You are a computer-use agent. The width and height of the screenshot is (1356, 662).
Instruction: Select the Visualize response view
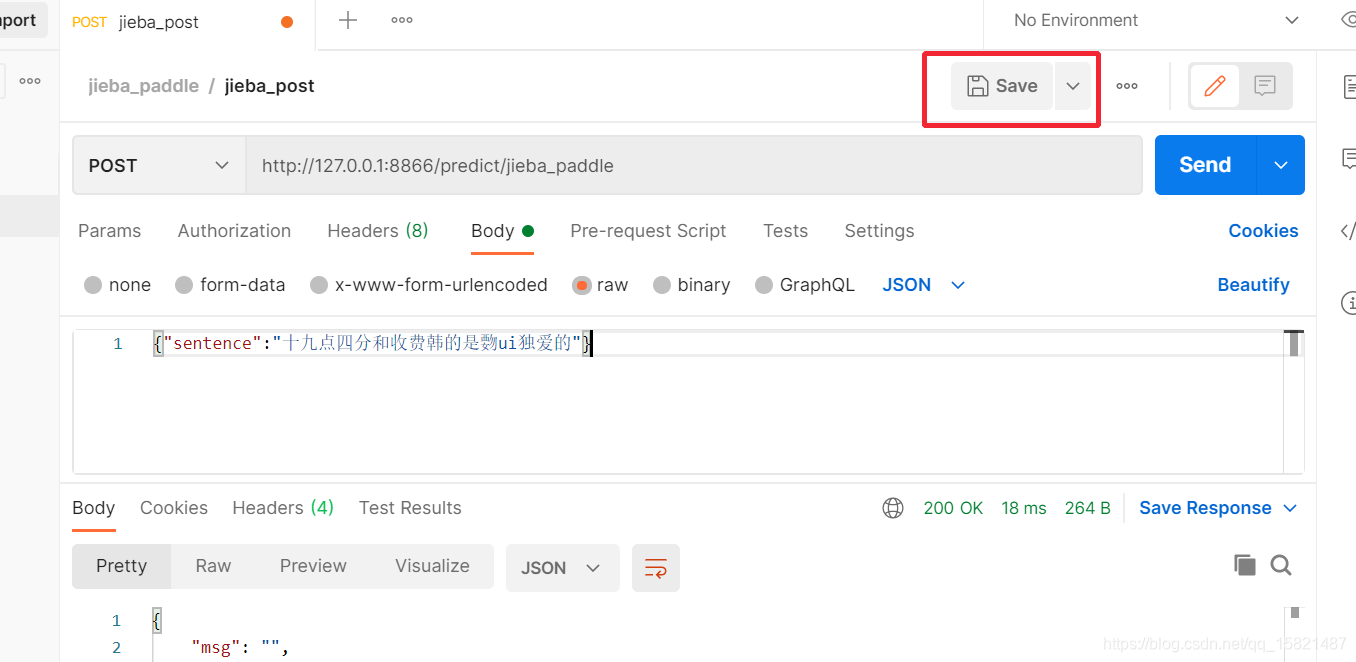click(432, 566)
